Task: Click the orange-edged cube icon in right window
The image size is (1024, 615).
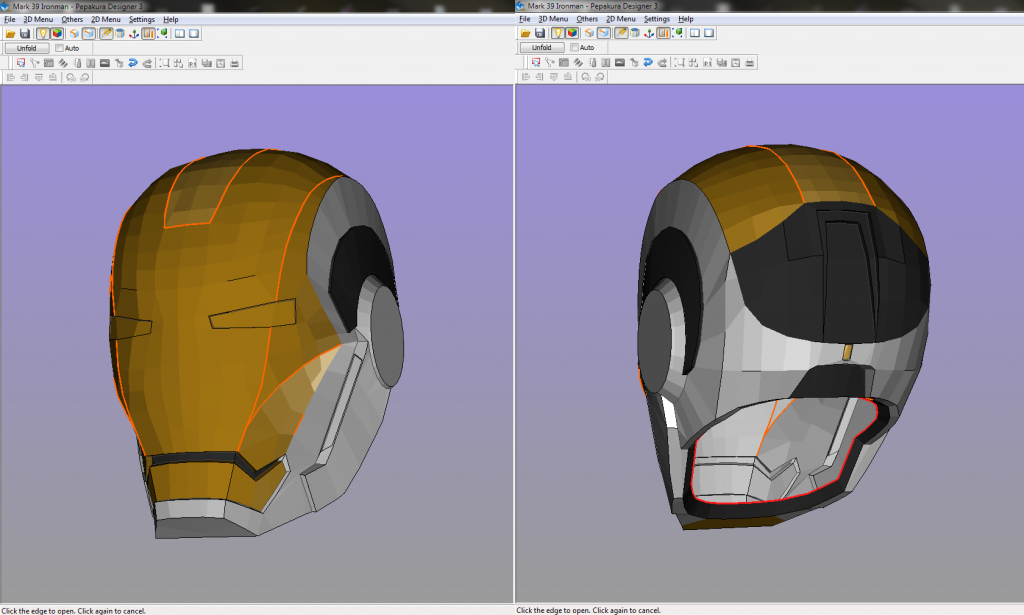Action: 589,33
